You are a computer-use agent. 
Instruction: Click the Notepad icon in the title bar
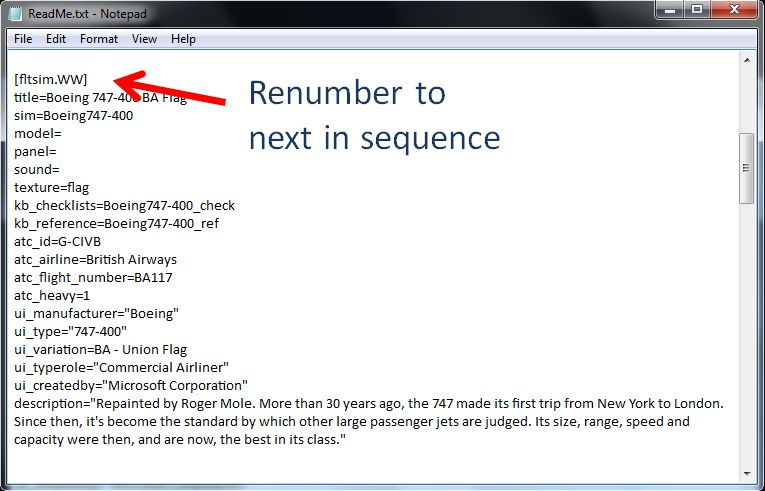[16, 13]
